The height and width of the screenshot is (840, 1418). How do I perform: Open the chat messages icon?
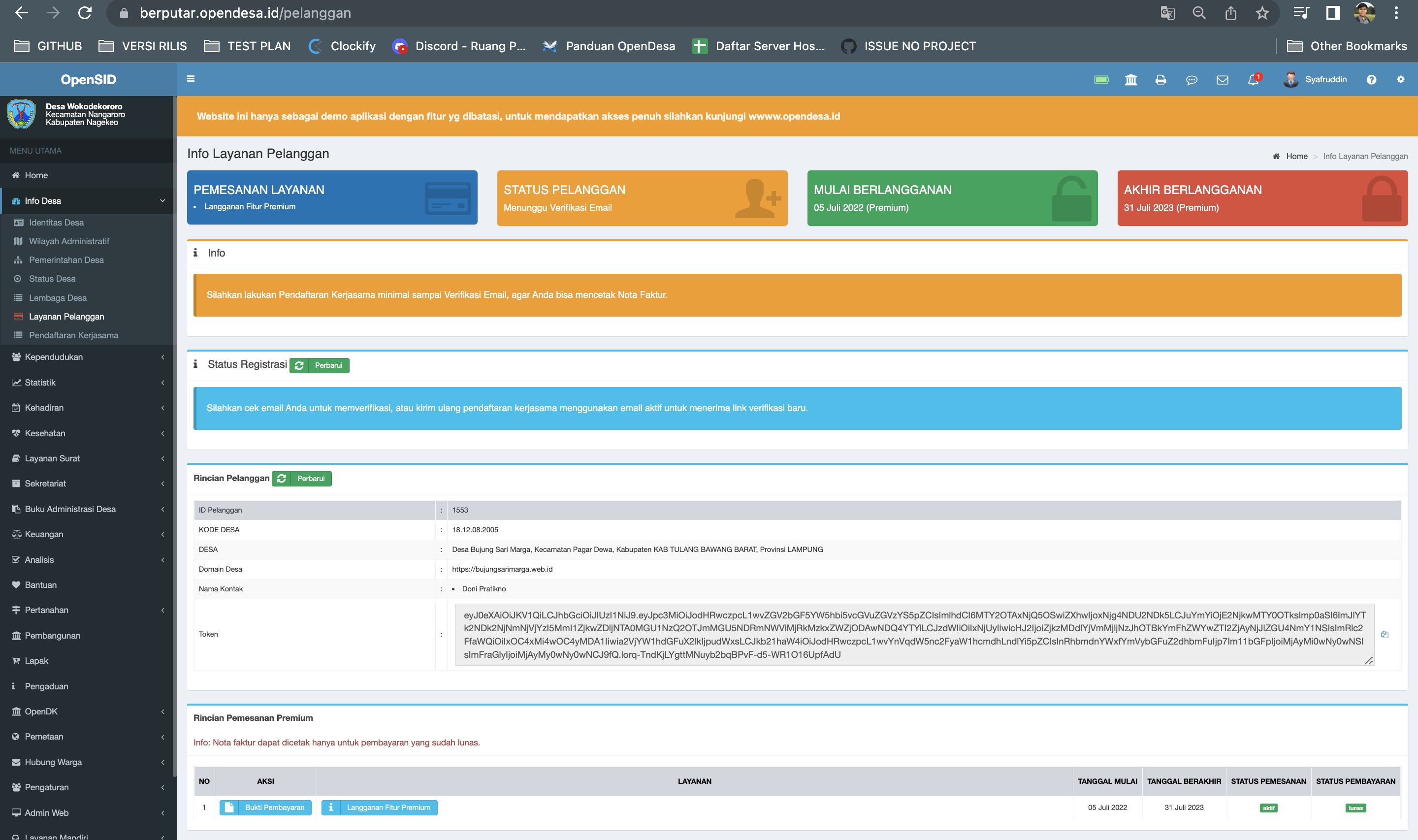1191,79
